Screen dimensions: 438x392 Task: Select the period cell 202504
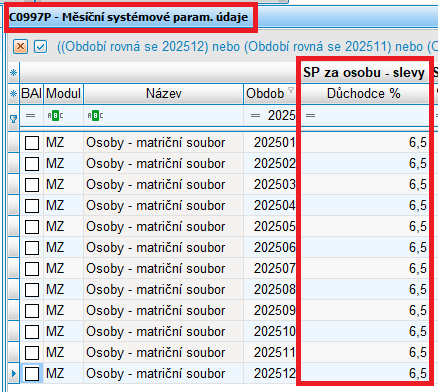point(270,206)
